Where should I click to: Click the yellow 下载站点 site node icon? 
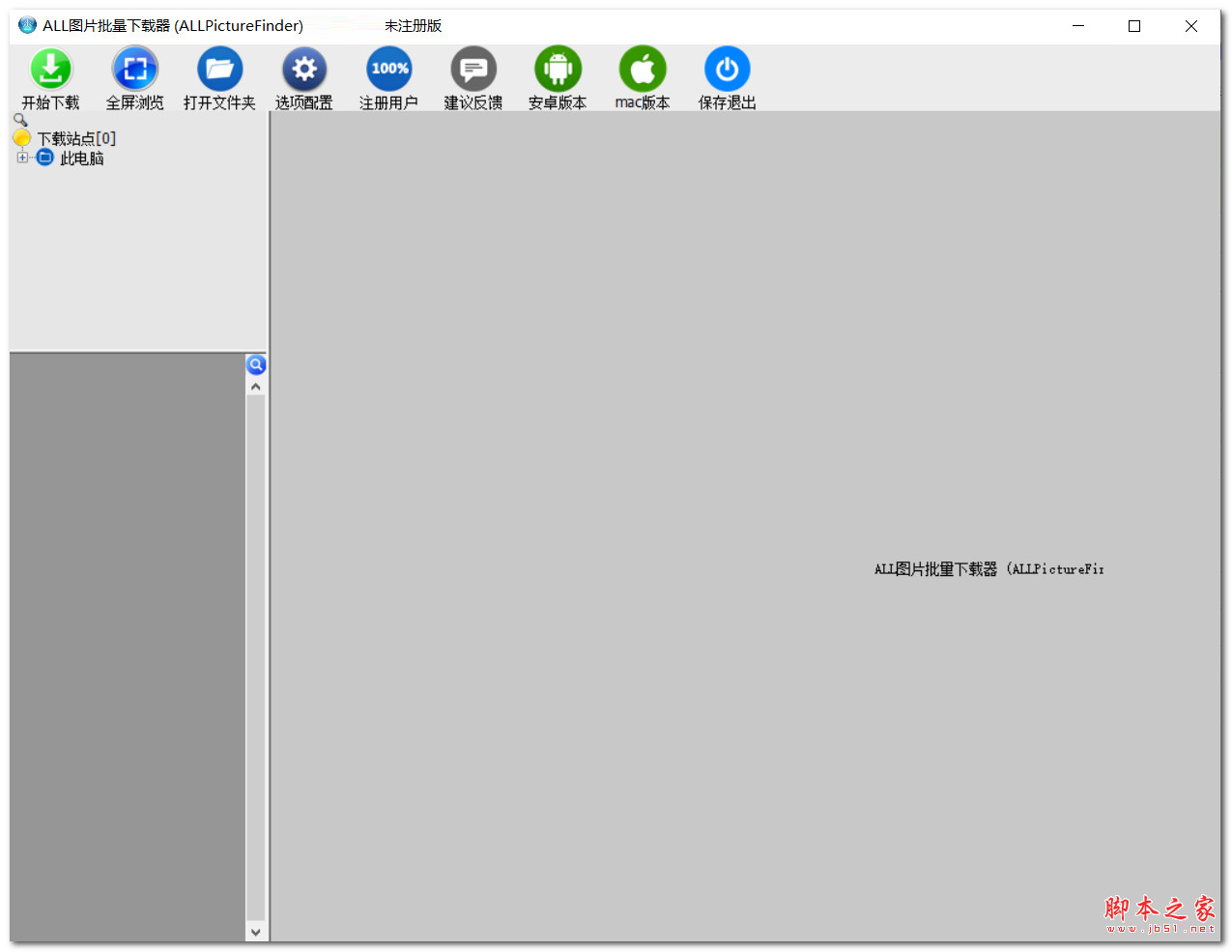click(x=22, y=137)
